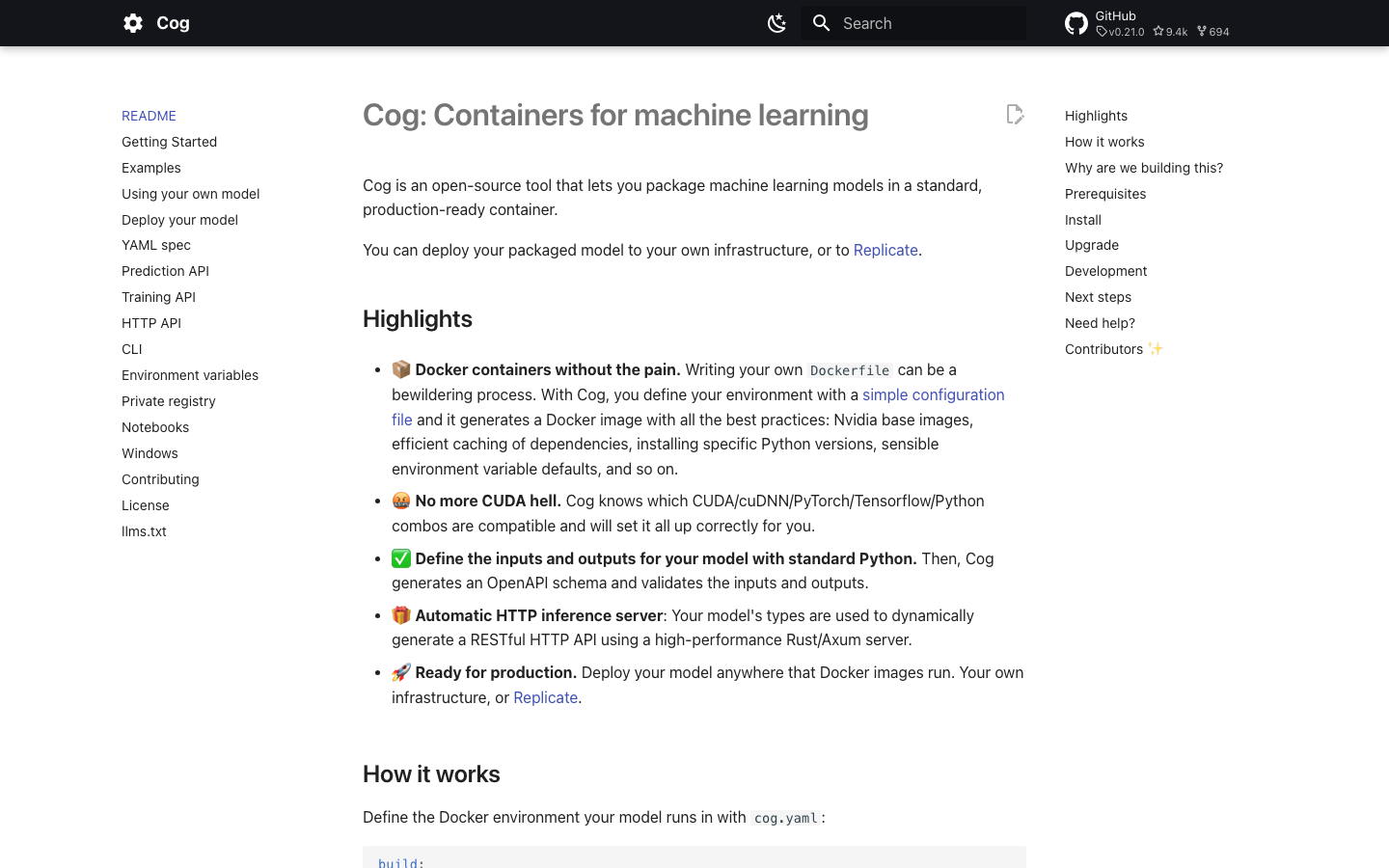Click the Cog gear logo icon
1389x868 pixels.
(x=133, y=23)
